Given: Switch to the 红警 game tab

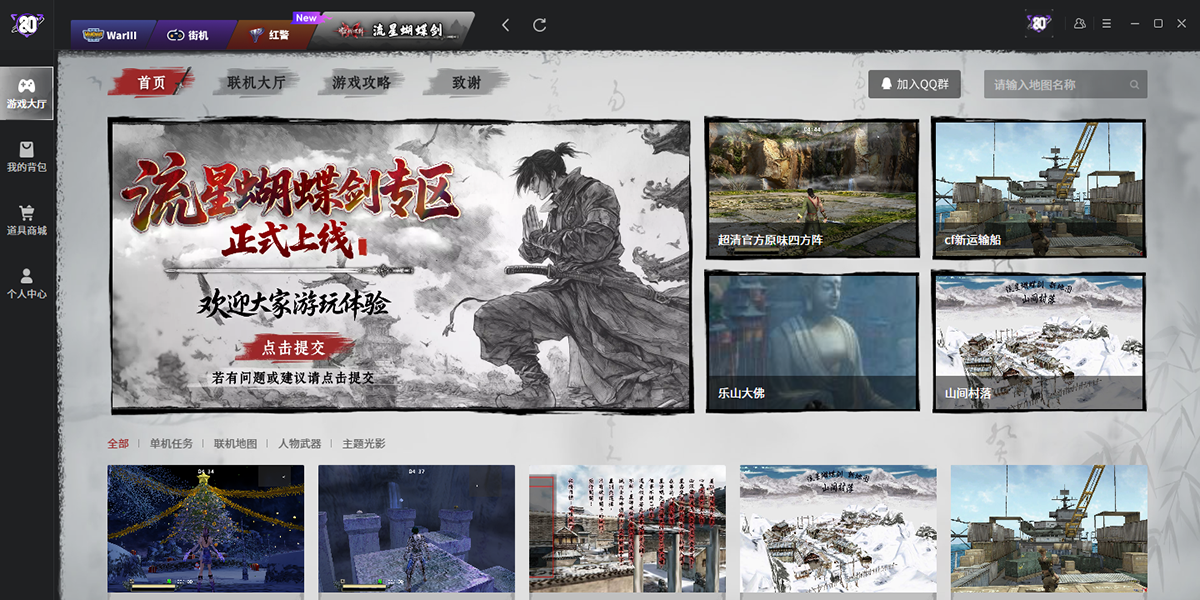Looking at the screenshot, I should 270,35.
